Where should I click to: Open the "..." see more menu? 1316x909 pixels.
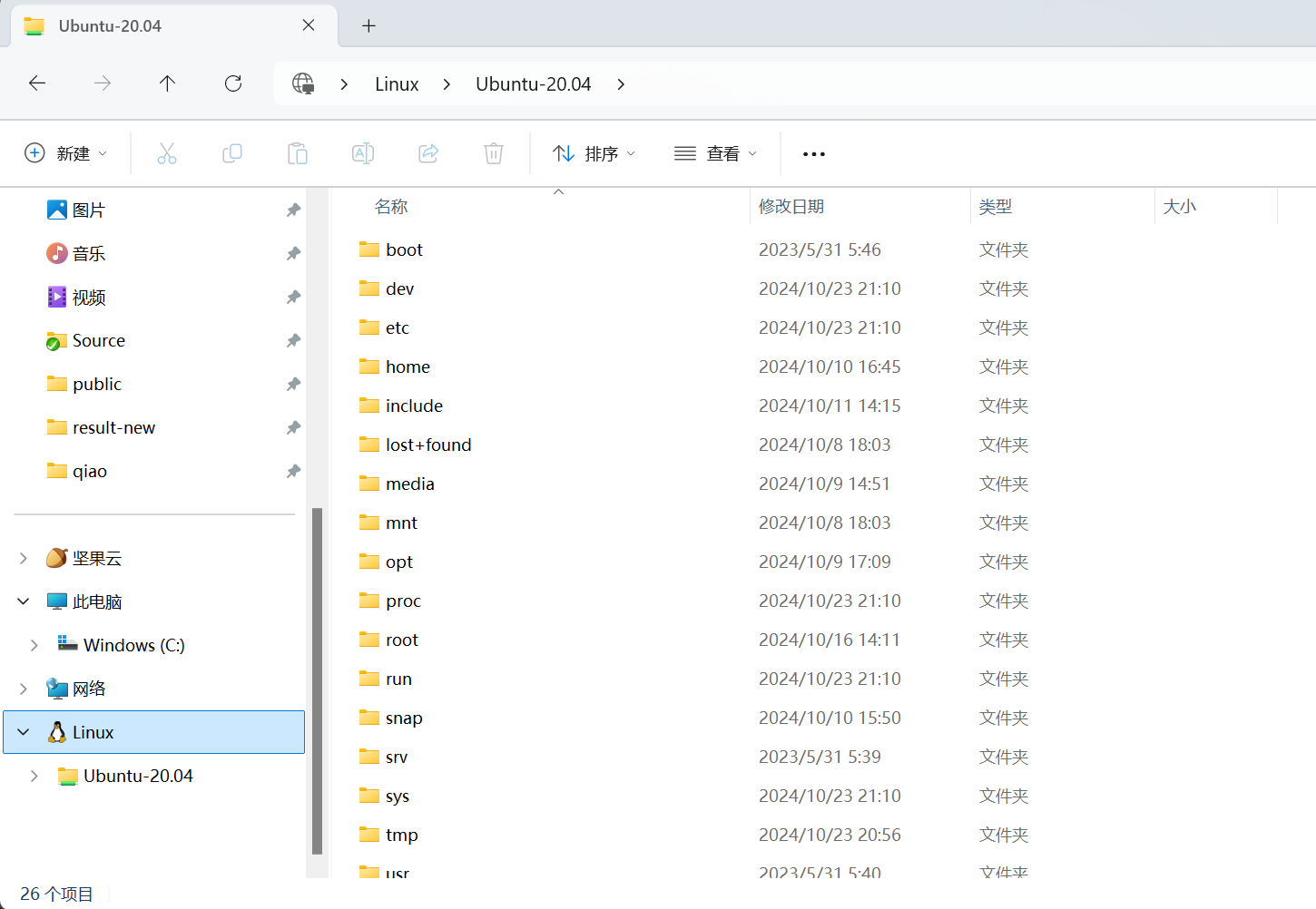click(x=812, y=153)
